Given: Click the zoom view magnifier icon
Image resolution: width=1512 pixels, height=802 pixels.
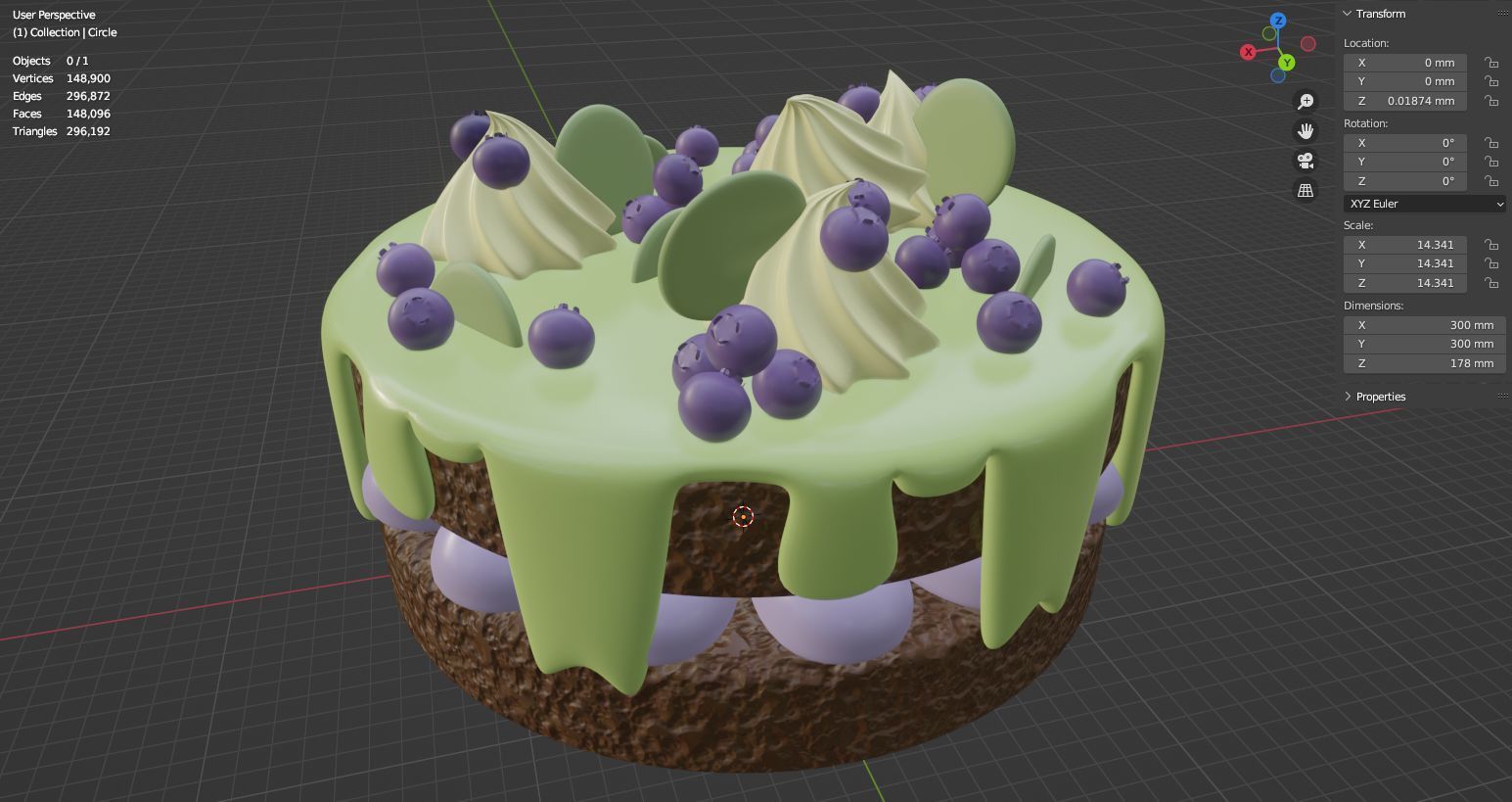Looking at the screenshot, I should (1306, 102).
